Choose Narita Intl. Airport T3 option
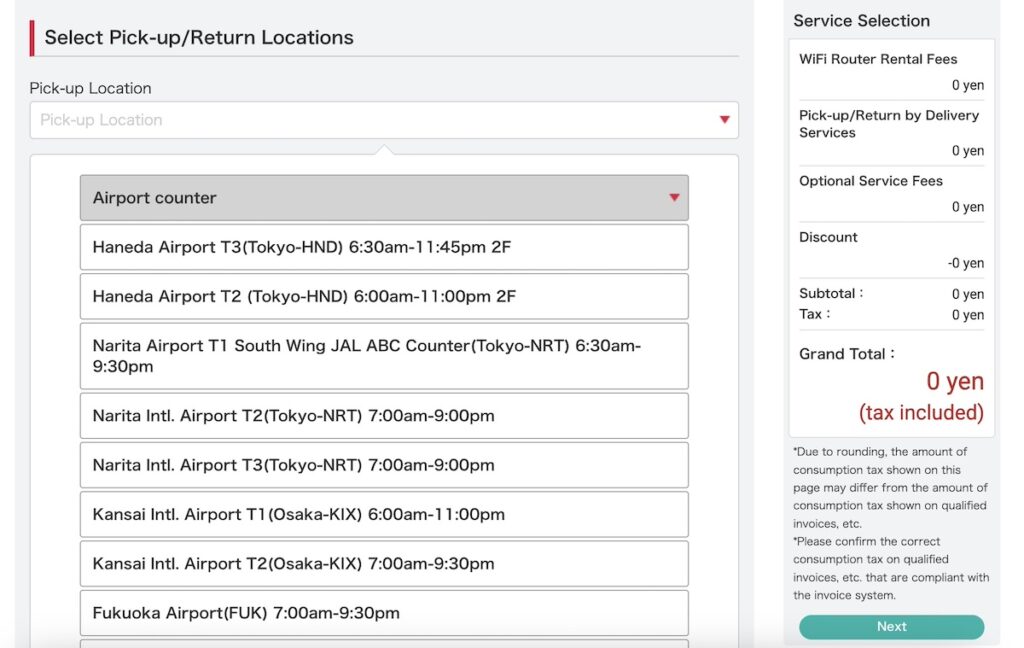This screenshot has height=648, width=1024. point(383,465)
